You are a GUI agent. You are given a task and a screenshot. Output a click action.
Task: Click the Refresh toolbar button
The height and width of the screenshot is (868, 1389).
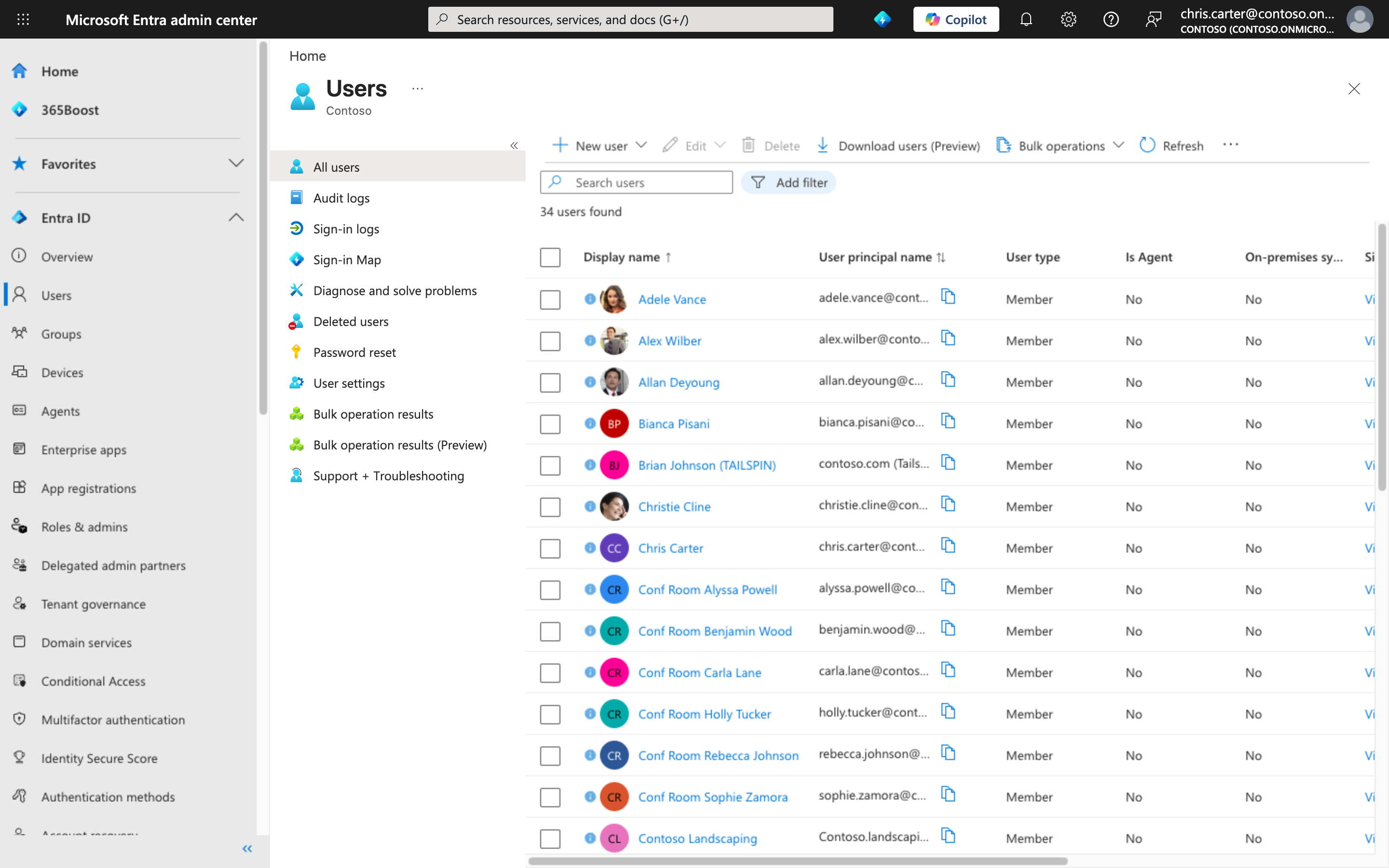[x=1171, y=146]
